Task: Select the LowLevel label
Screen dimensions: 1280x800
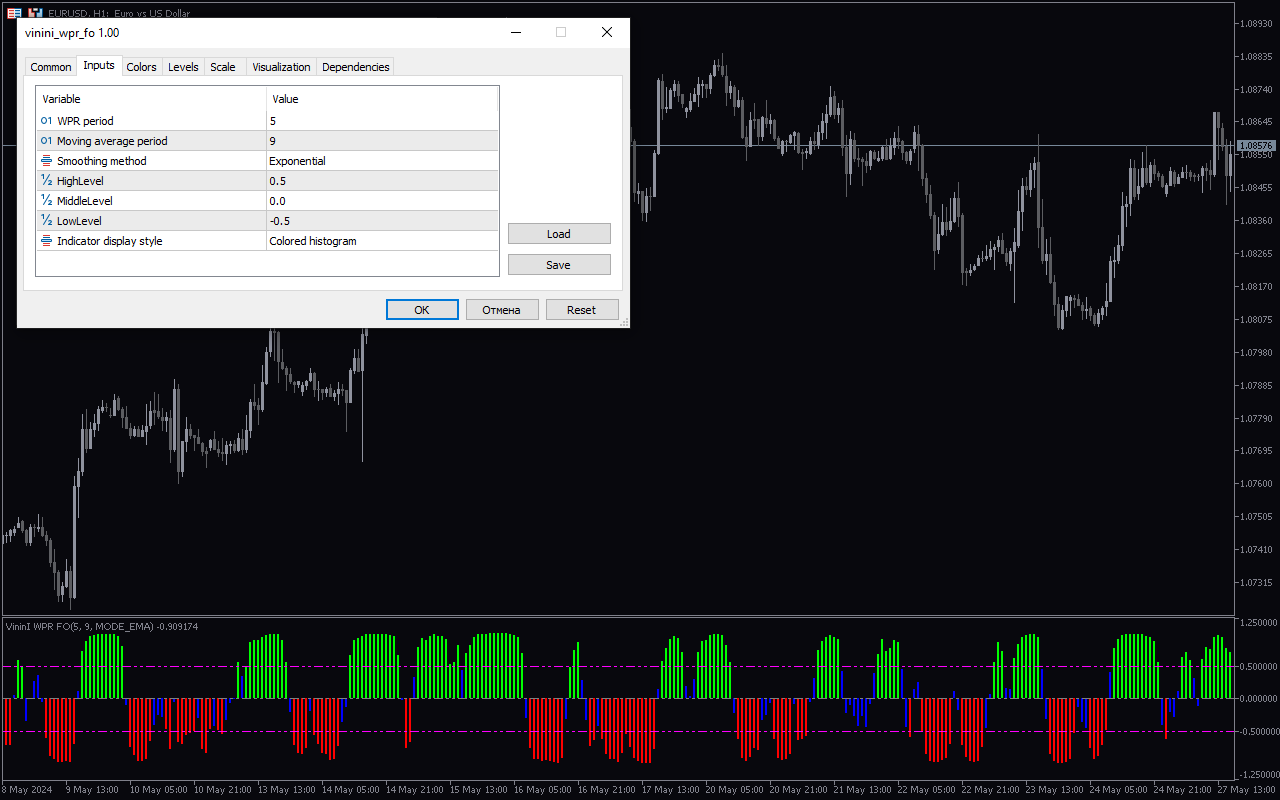Action: (x=79, y=221)
